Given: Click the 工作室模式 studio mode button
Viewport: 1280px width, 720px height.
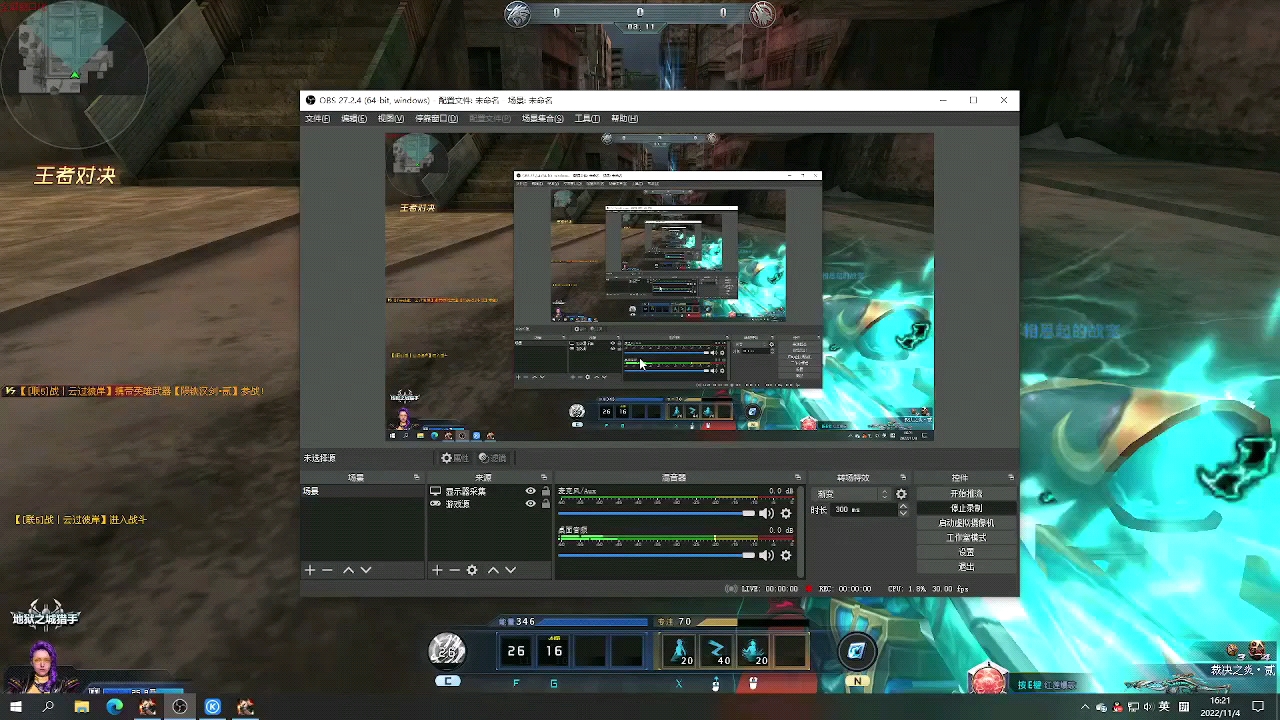Looking at the screenshot, I should coord(966,537).
